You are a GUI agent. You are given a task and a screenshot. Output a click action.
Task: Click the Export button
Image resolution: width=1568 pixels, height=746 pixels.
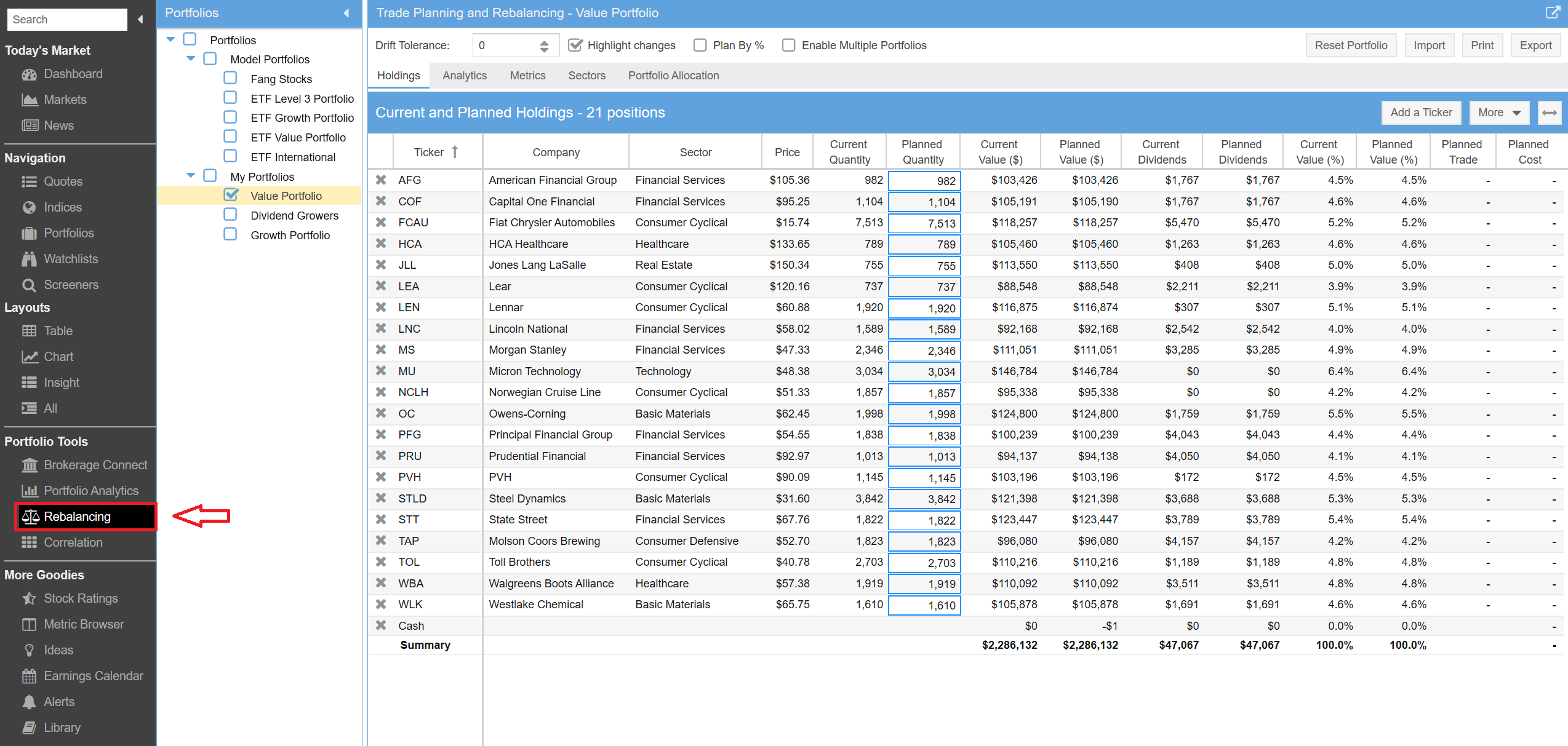pyautogui.click(x=1535, y=46)
